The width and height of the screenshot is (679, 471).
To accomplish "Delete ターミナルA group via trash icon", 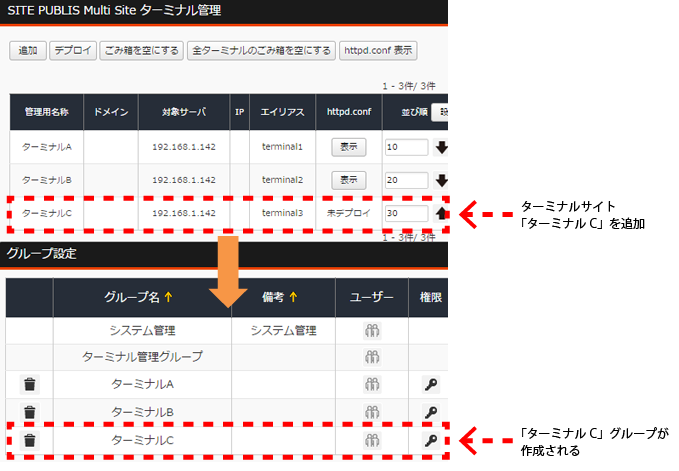I will coord(29,384).
